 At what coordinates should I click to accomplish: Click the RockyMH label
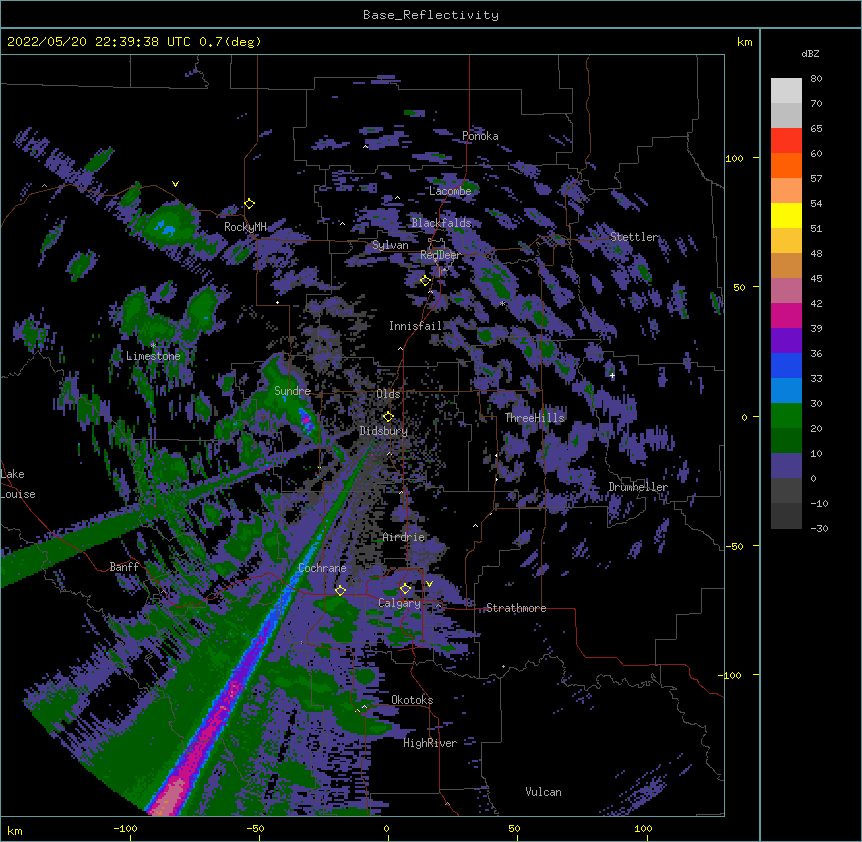pyautogui.click(x=245, y=227)
